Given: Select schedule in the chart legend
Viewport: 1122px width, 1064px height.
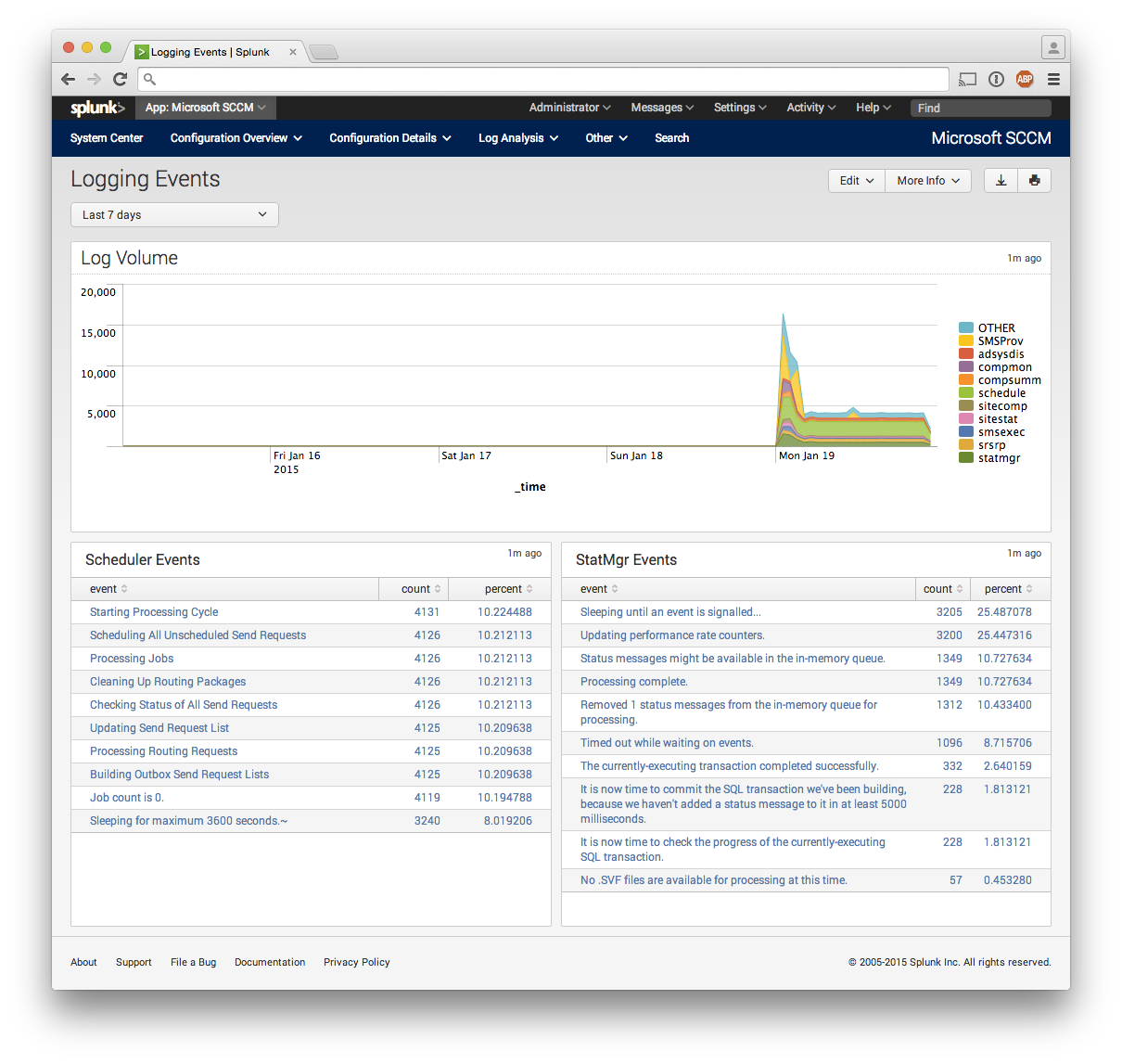Looking at the screenshot, I should pyautogui.click(x=1002, y=392).
